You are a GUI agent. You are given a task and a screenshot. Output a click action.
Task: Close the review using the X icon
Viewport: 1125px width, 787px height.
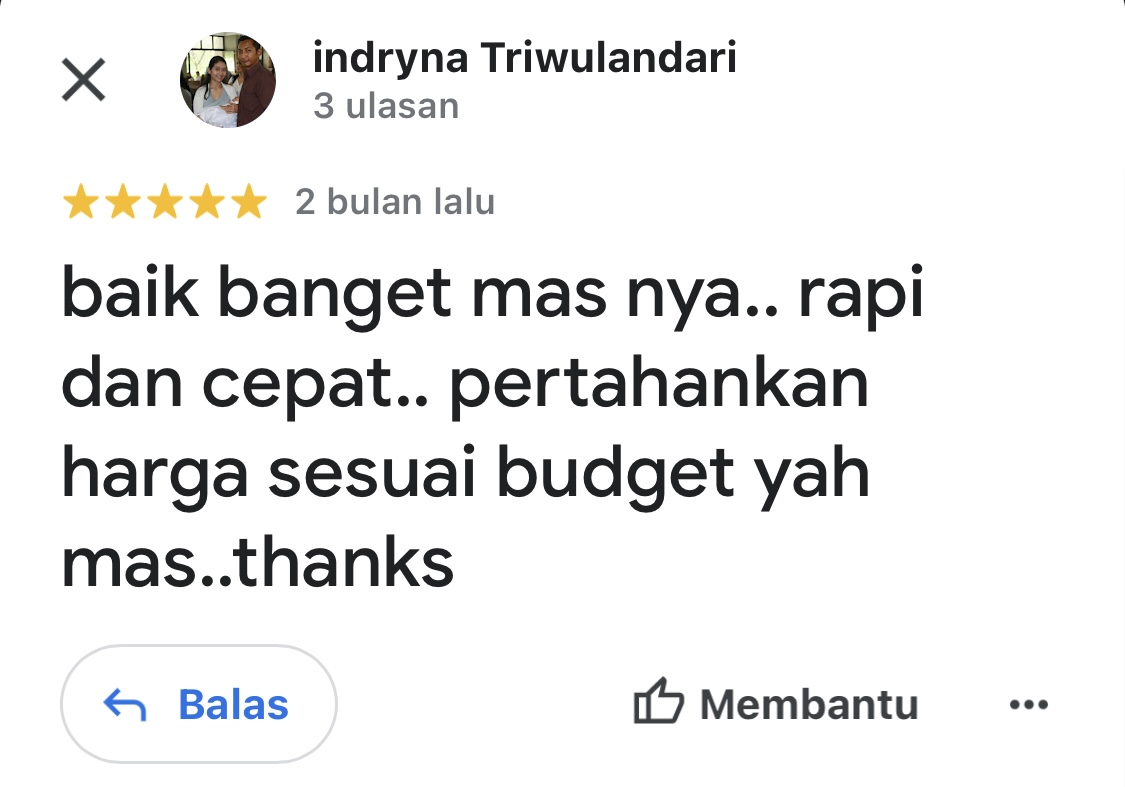click(83, 80)
